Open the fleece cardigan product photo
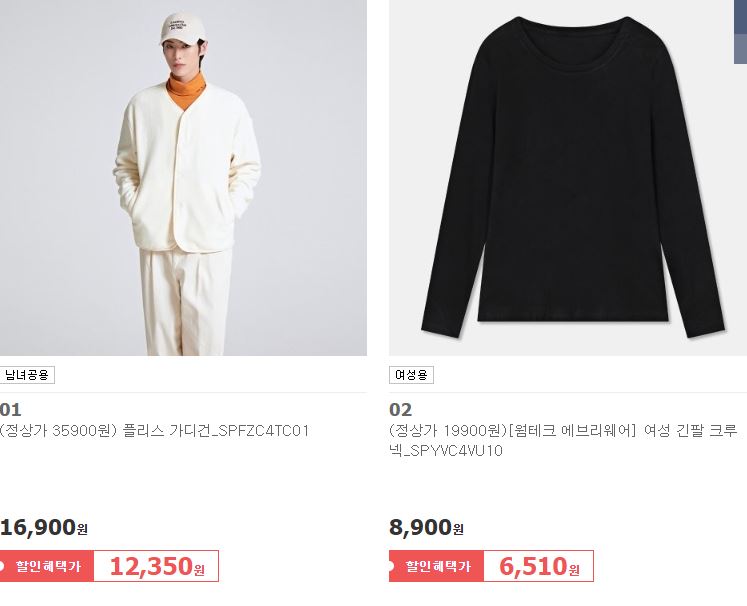The width and height of the screenshot is (747, 606). (183, 178)
